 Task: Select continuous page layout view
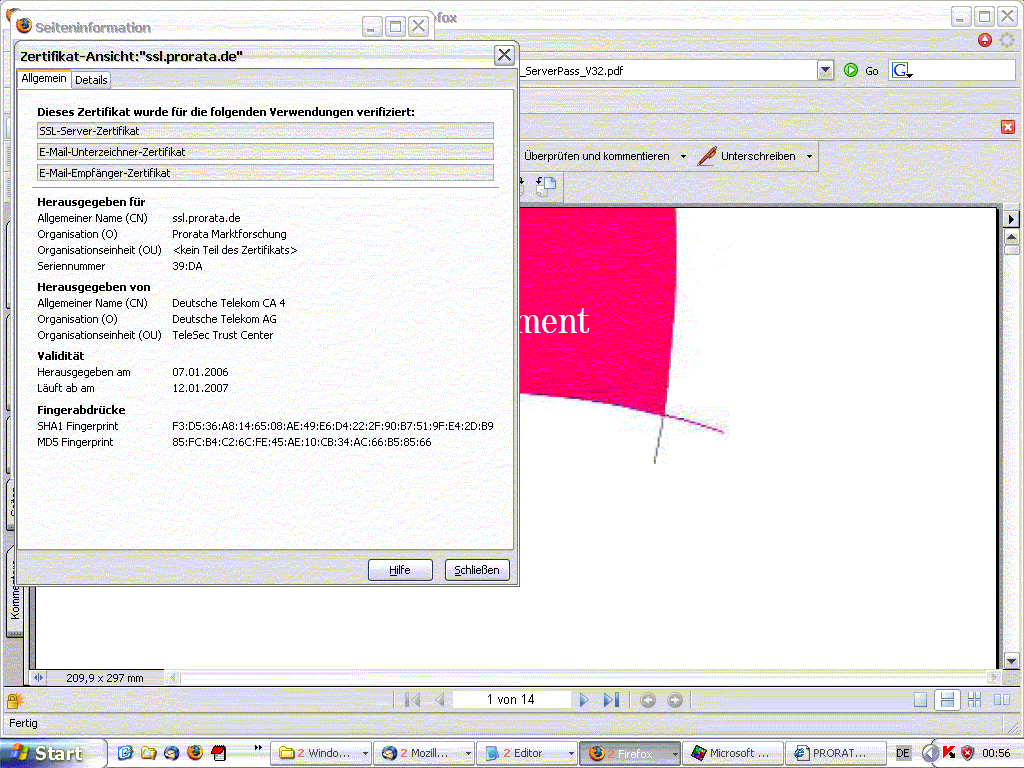click(x=948, y=700)
